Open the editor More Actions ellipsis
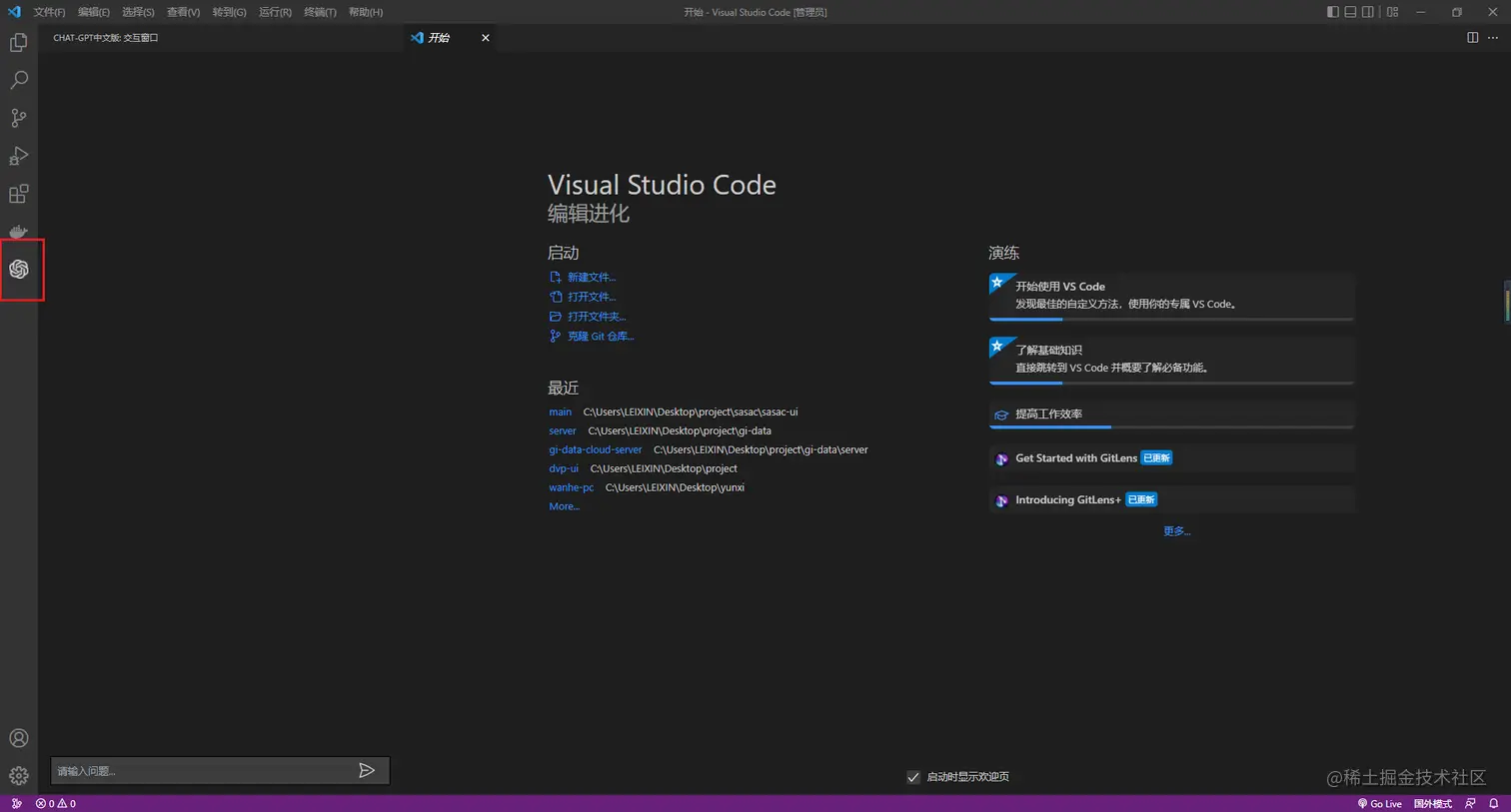The image size is (1511, 812). pos(1493,38)
